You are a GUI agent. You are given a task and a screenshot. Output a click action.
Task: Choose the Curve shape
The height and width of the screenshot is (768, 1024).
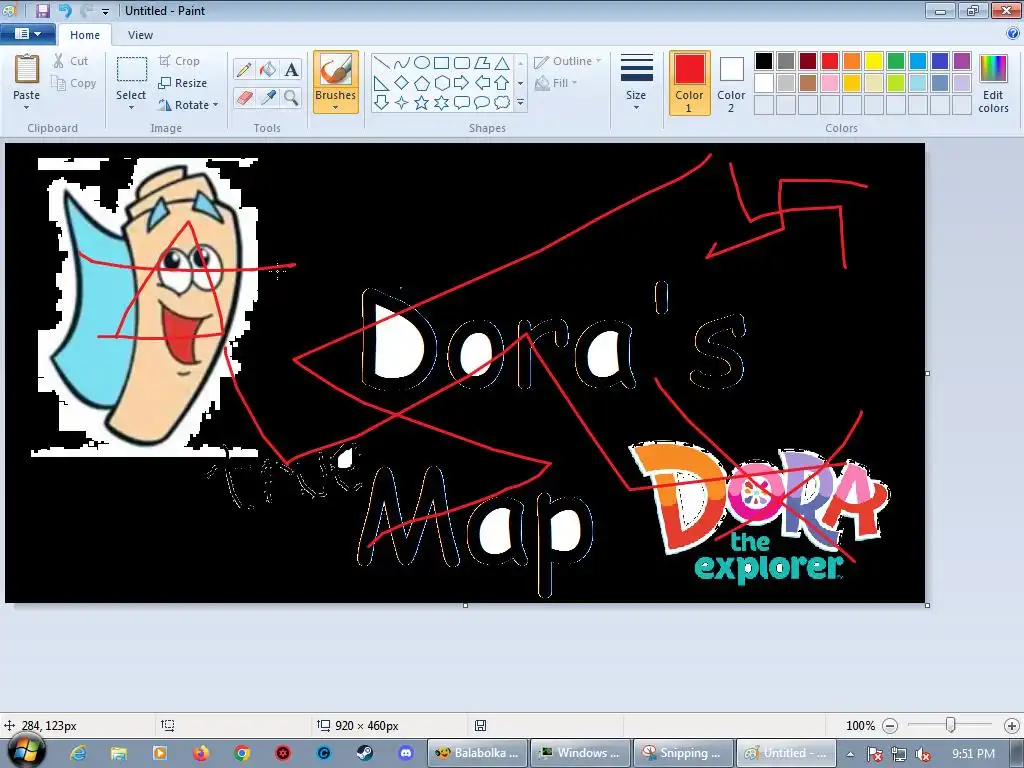click(x=402, y=63)
